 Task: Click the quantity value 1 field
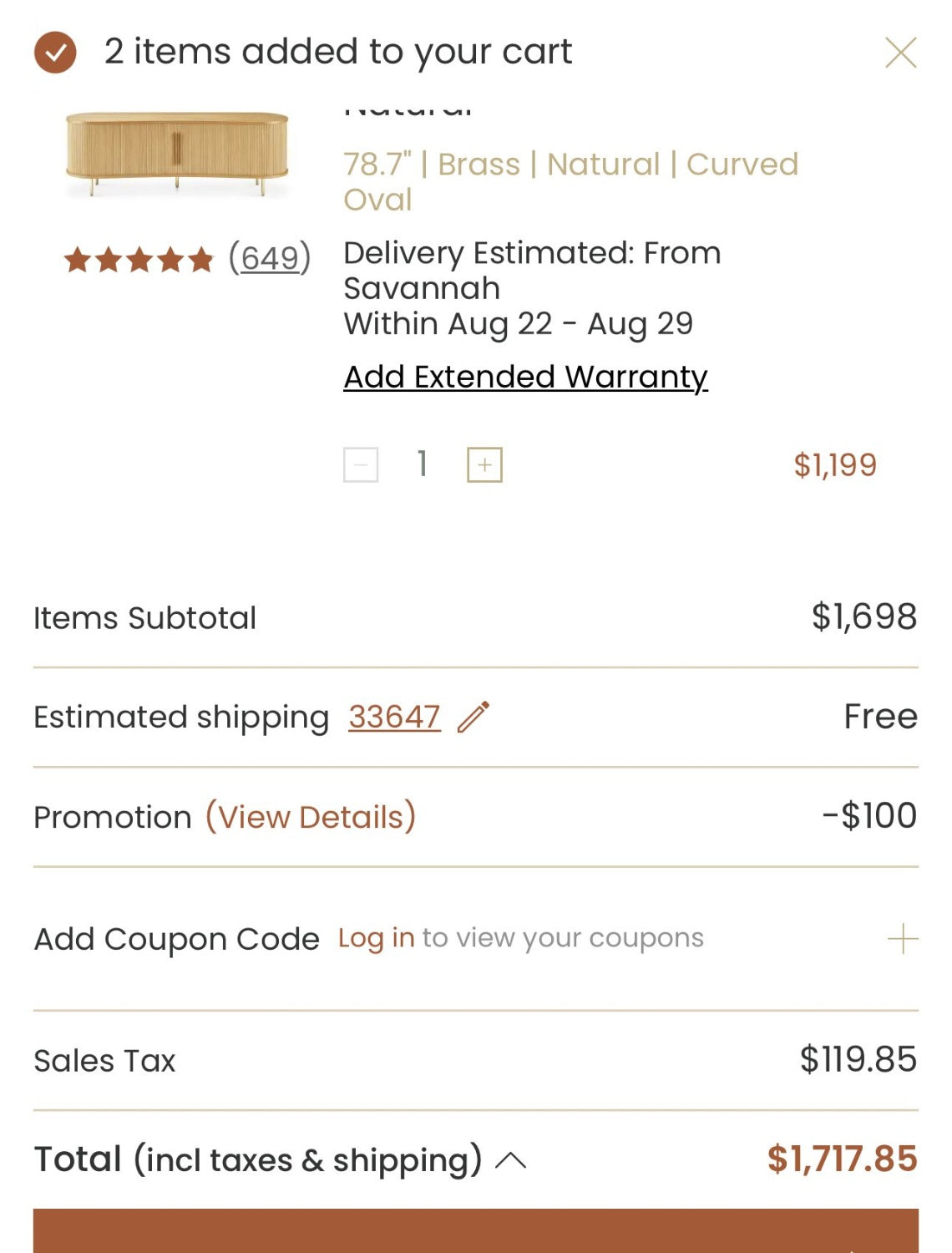pyautogui.click(x=423, y=464)
